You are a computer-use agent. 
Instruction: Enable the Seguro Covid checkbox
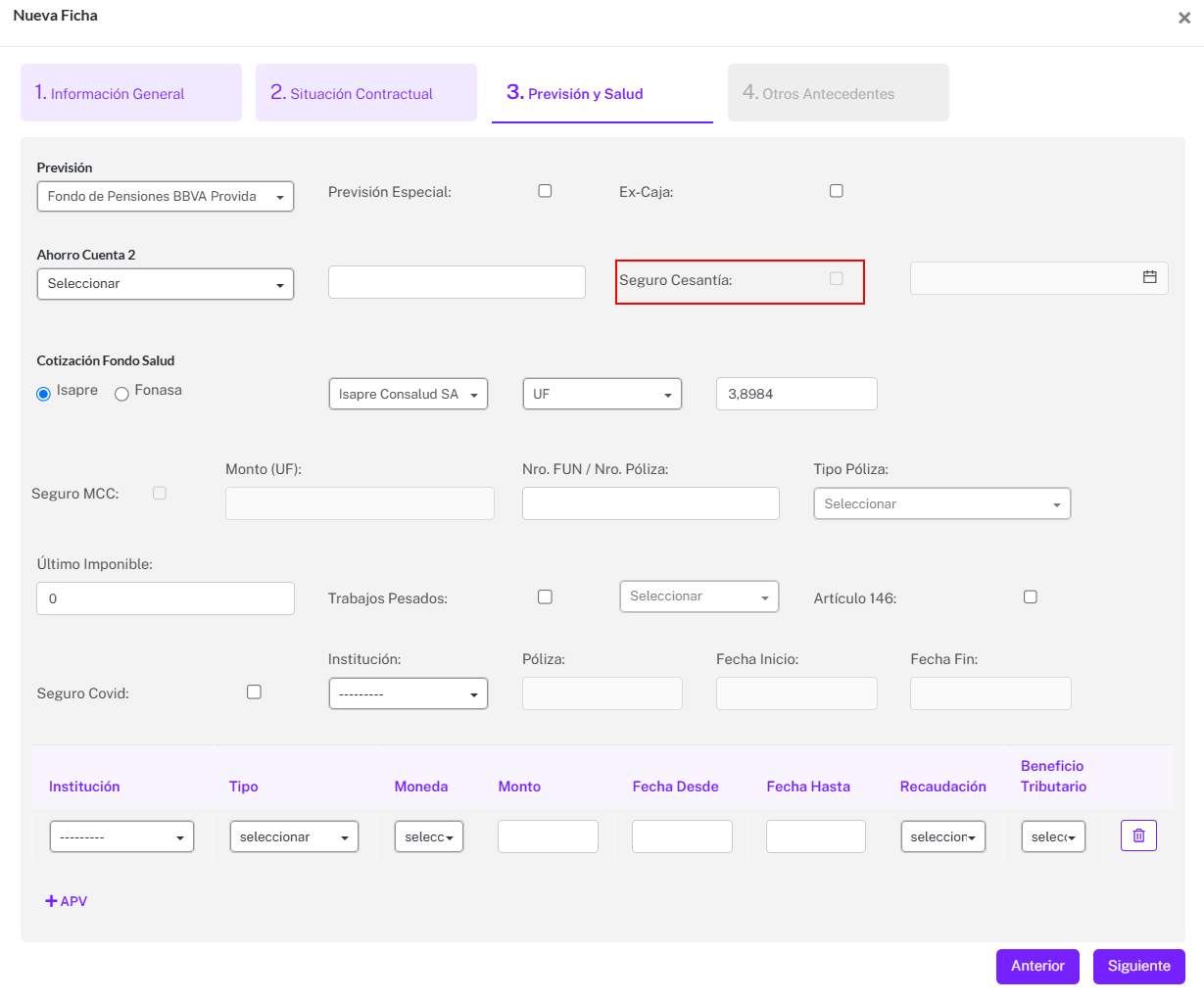point(254,692)
